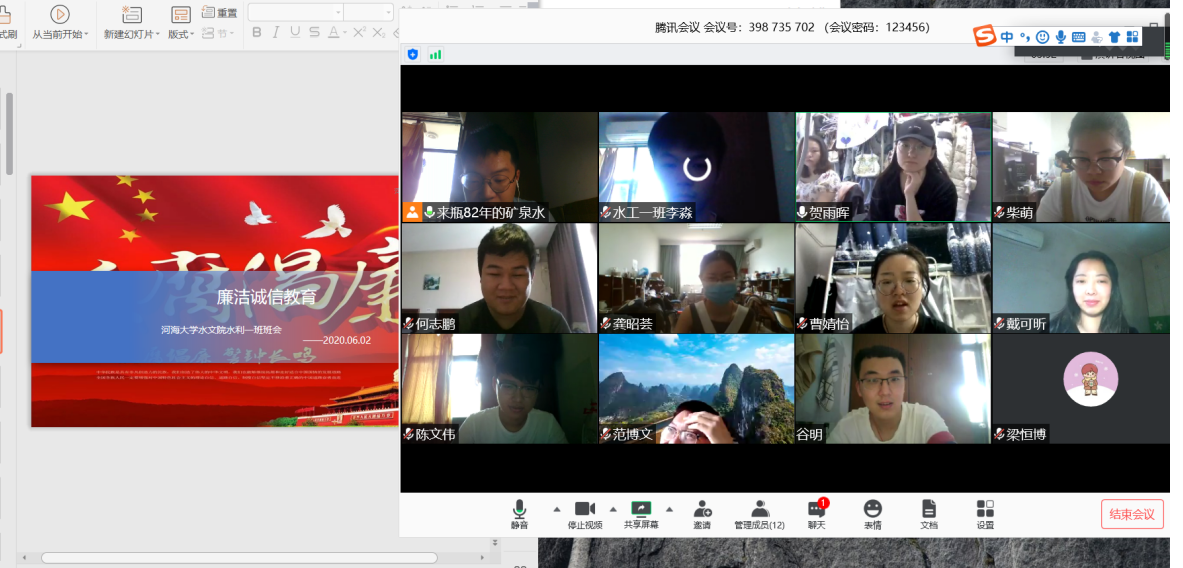Toggle underline formatting in WPS
Viewport: 1183px width, 568px height.
[295, 32]
